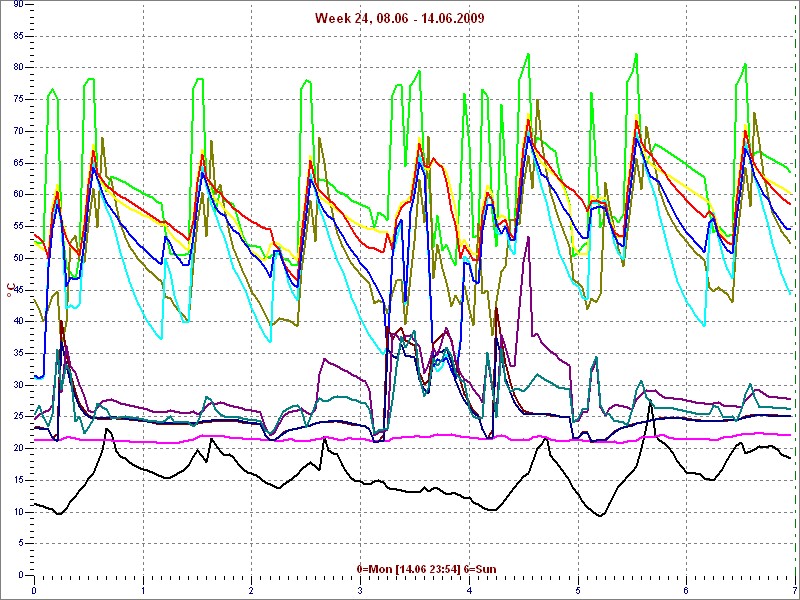Pick day 4 label on the horizontal axis
This screenshot has width=800, height=600.
click(469, 591)
